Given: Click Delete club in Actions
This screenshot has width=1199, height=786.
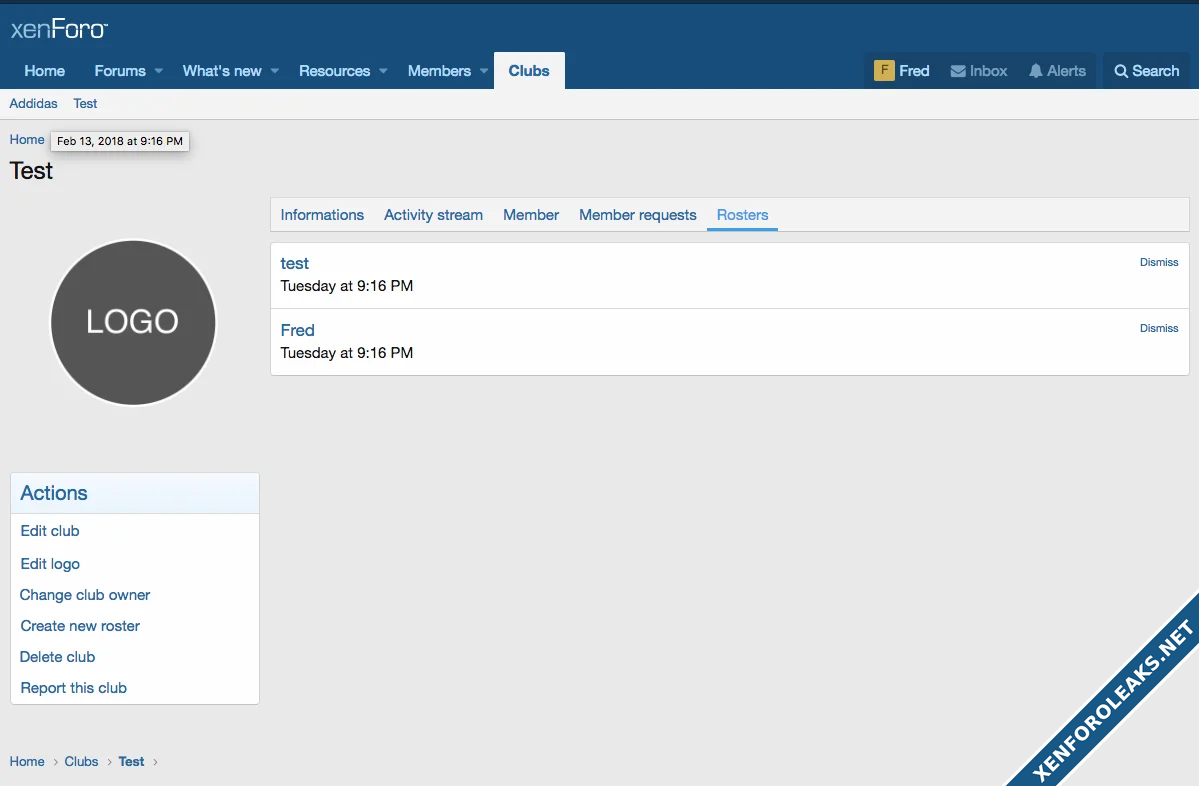Looking at the screenshot, I should (58, 657).
